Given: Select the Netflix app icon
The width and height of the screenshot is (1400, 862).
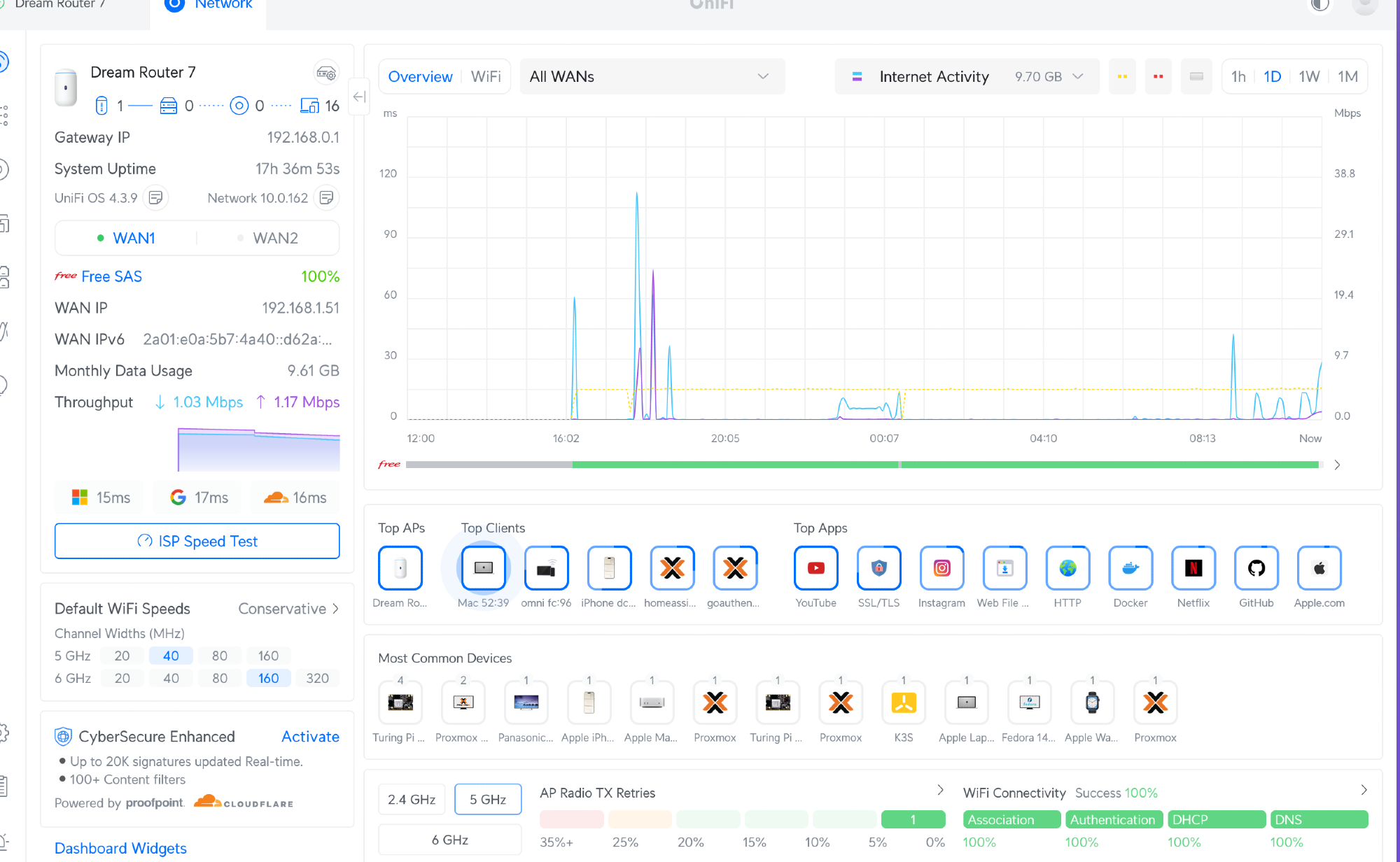Looking at the screenshot, I should (x=1193, y=568).
